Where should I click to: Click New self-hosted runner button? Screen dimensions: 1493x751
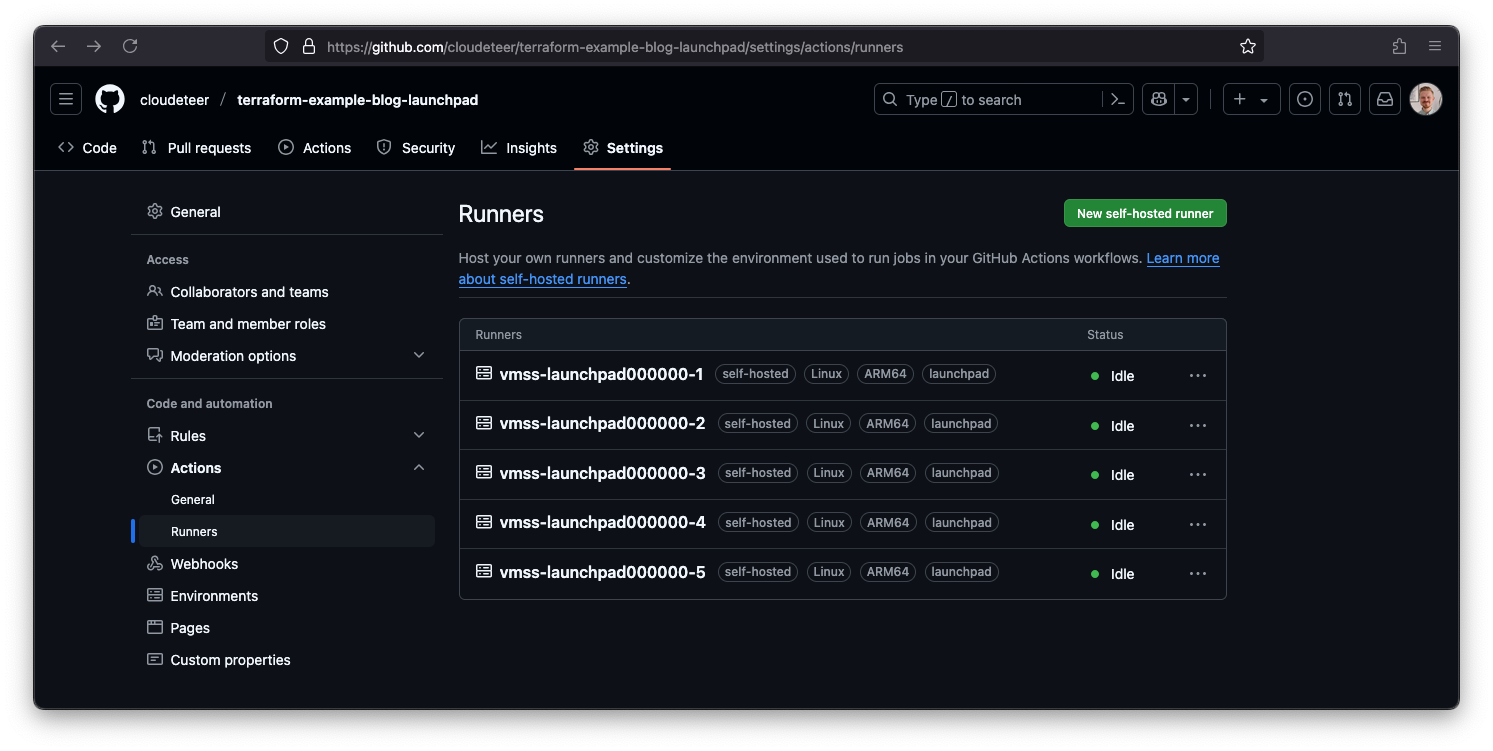point(1145,213)
